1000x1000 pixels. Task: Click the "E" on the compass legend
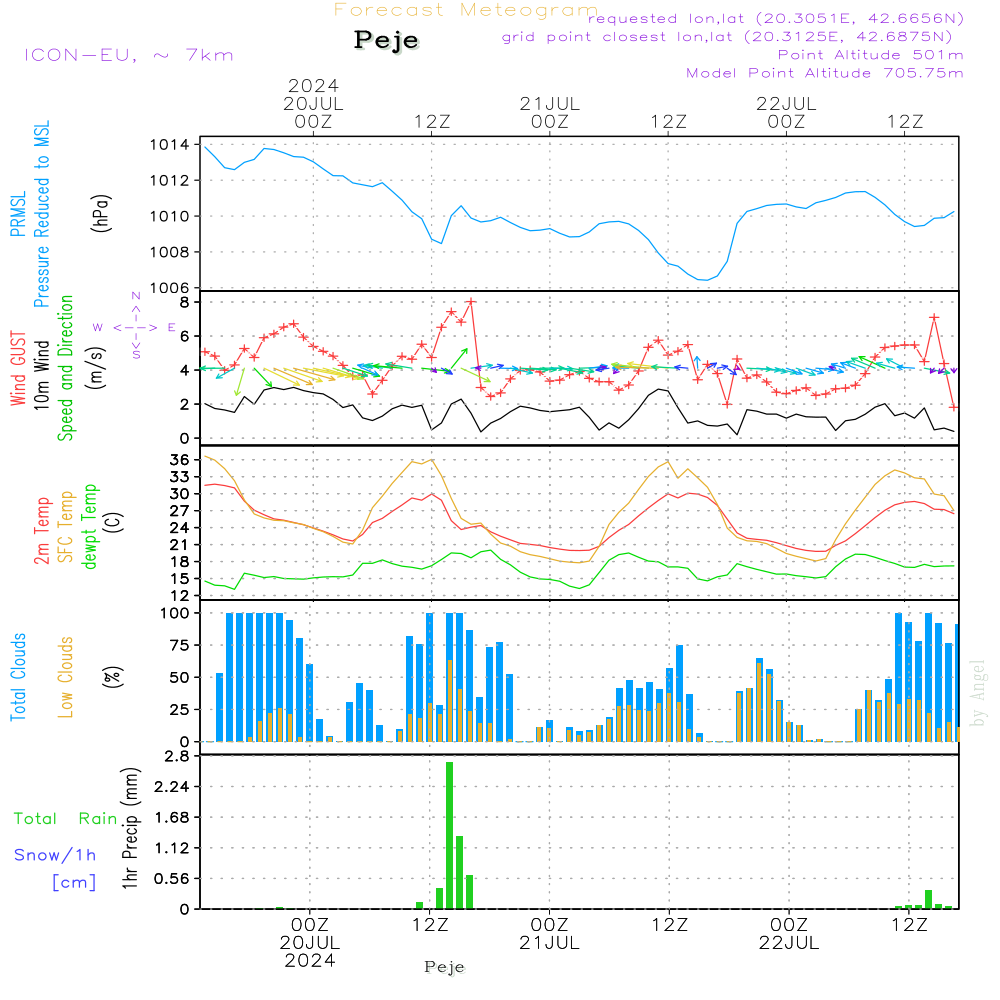tap(172, 327)
